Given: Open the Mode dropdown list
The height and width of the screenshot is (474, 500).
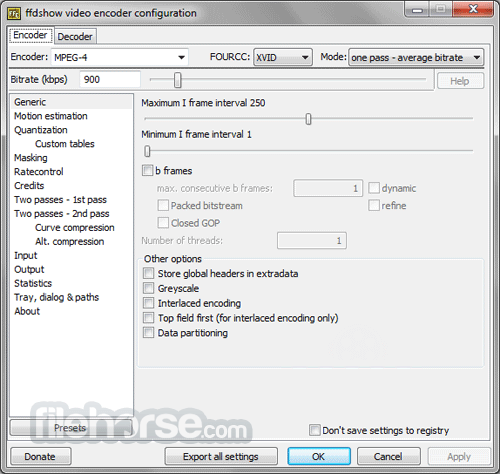Looking at the screenshot, I should point(416,57).
